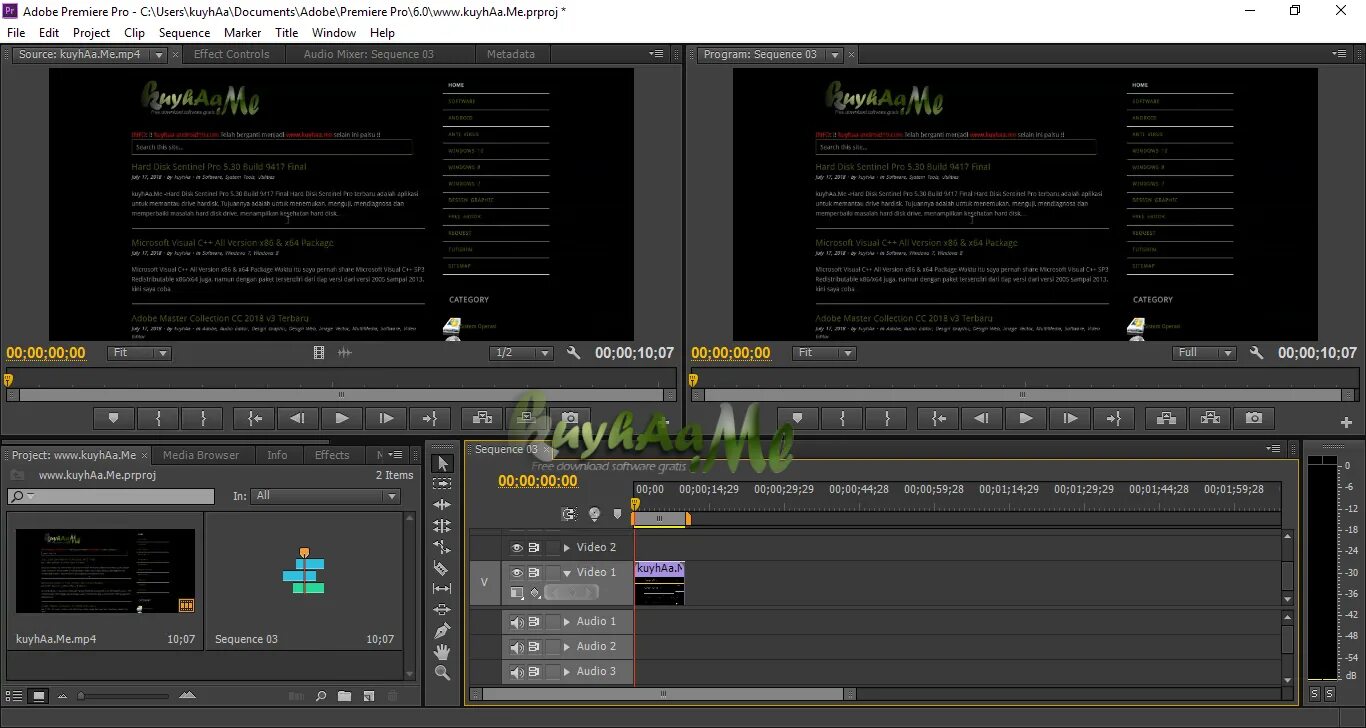1366x728 pixels.
Task: Click Export Frame camera in Source monitor
Action: (569, 418)
